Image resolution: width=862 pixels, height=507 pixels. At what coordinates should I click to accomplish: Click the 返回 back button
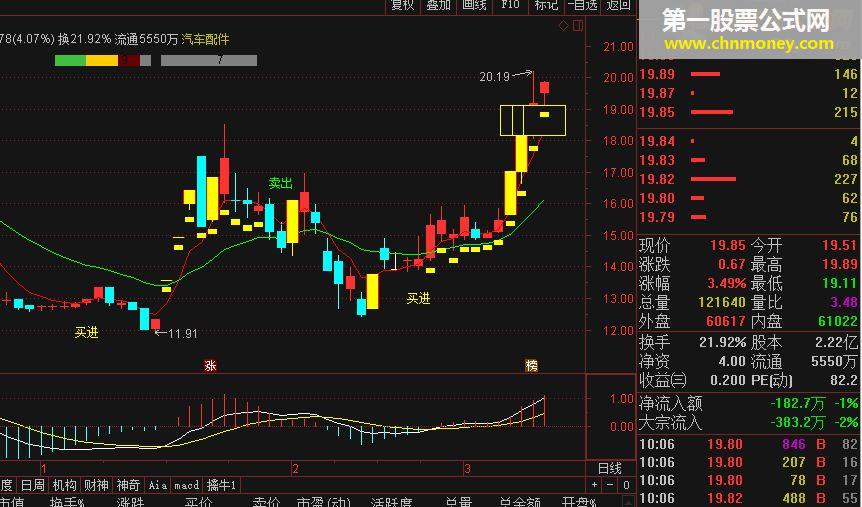point(618,5)
